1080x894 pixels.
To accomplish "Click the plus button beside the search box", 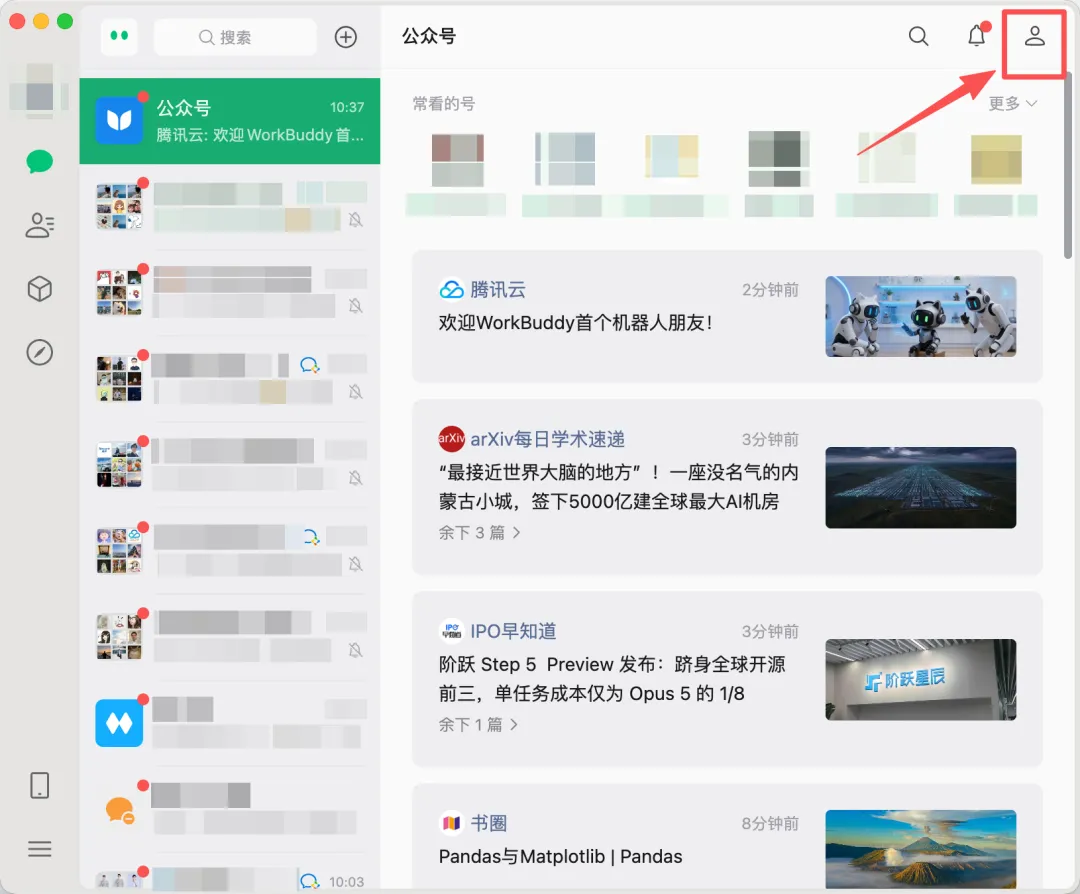I will pos(346,37).
